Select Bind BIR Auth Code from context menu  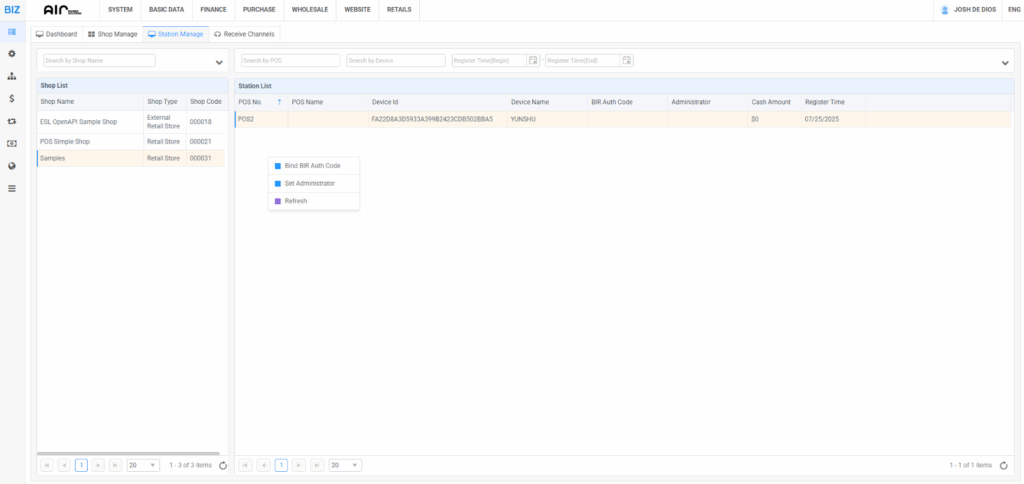click(x=312, y=165)
